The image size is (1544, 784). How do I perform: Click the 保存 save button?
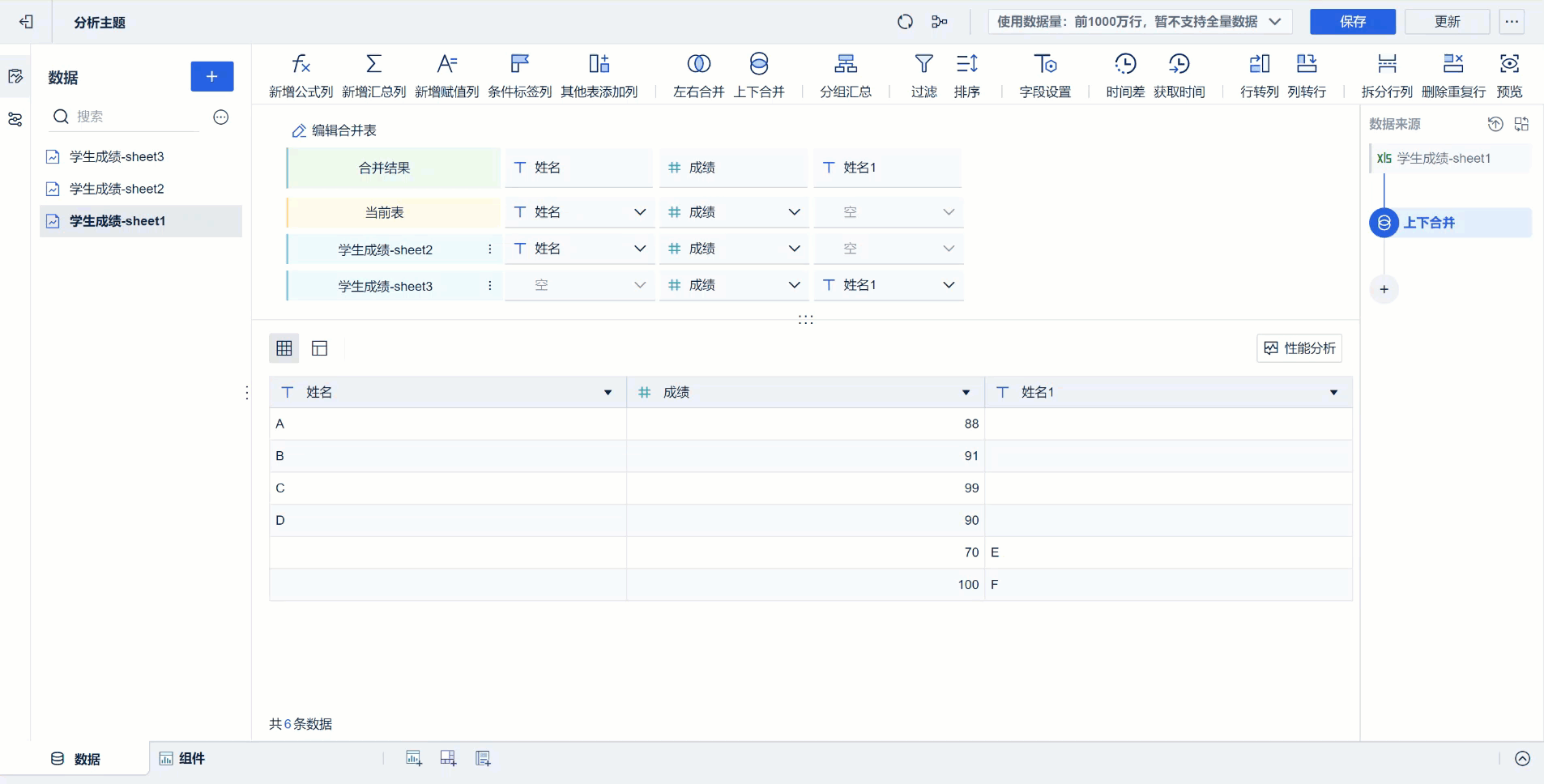pyautogui.click(x=1351, y=22)
